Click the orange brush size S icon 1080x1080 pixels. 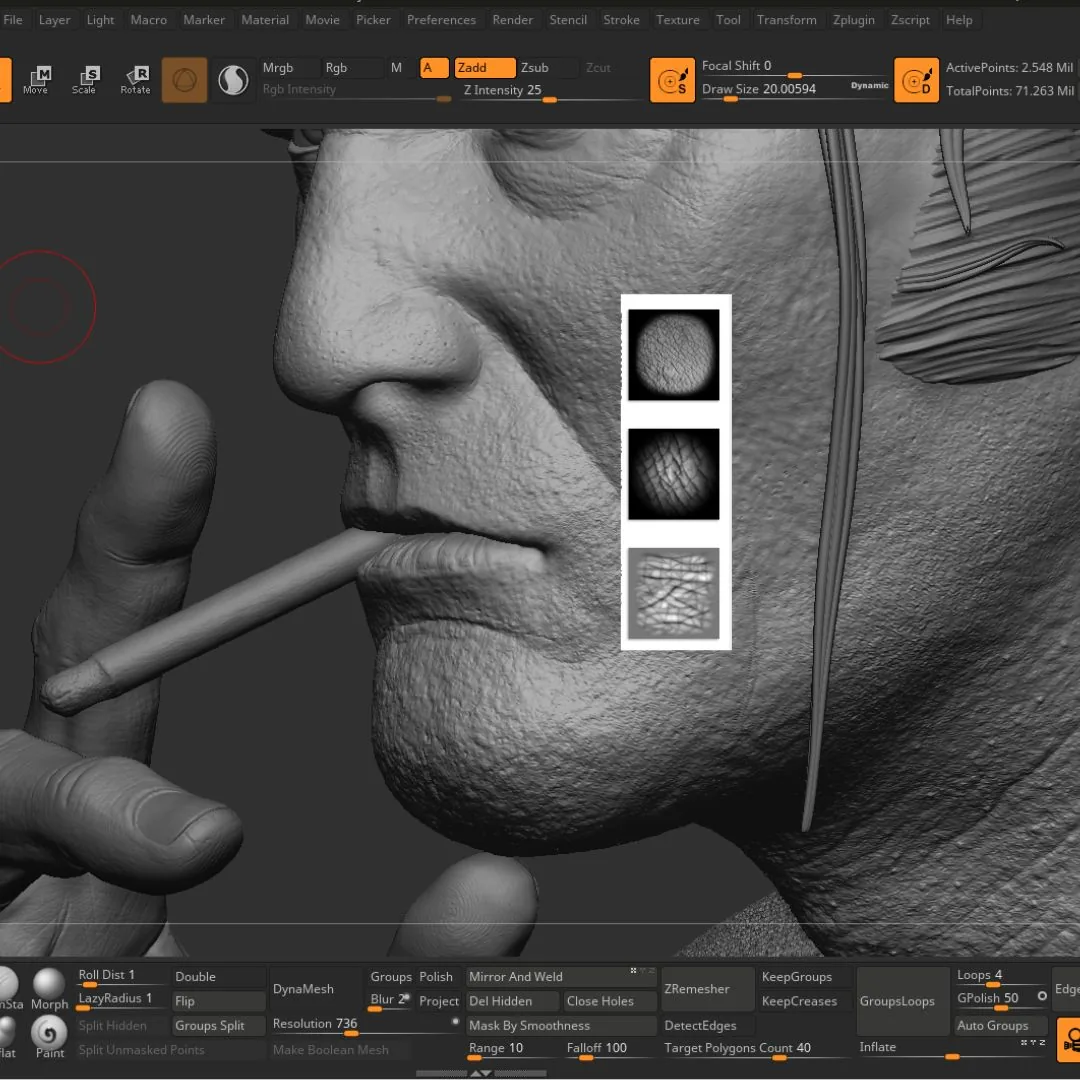[672, 80]
